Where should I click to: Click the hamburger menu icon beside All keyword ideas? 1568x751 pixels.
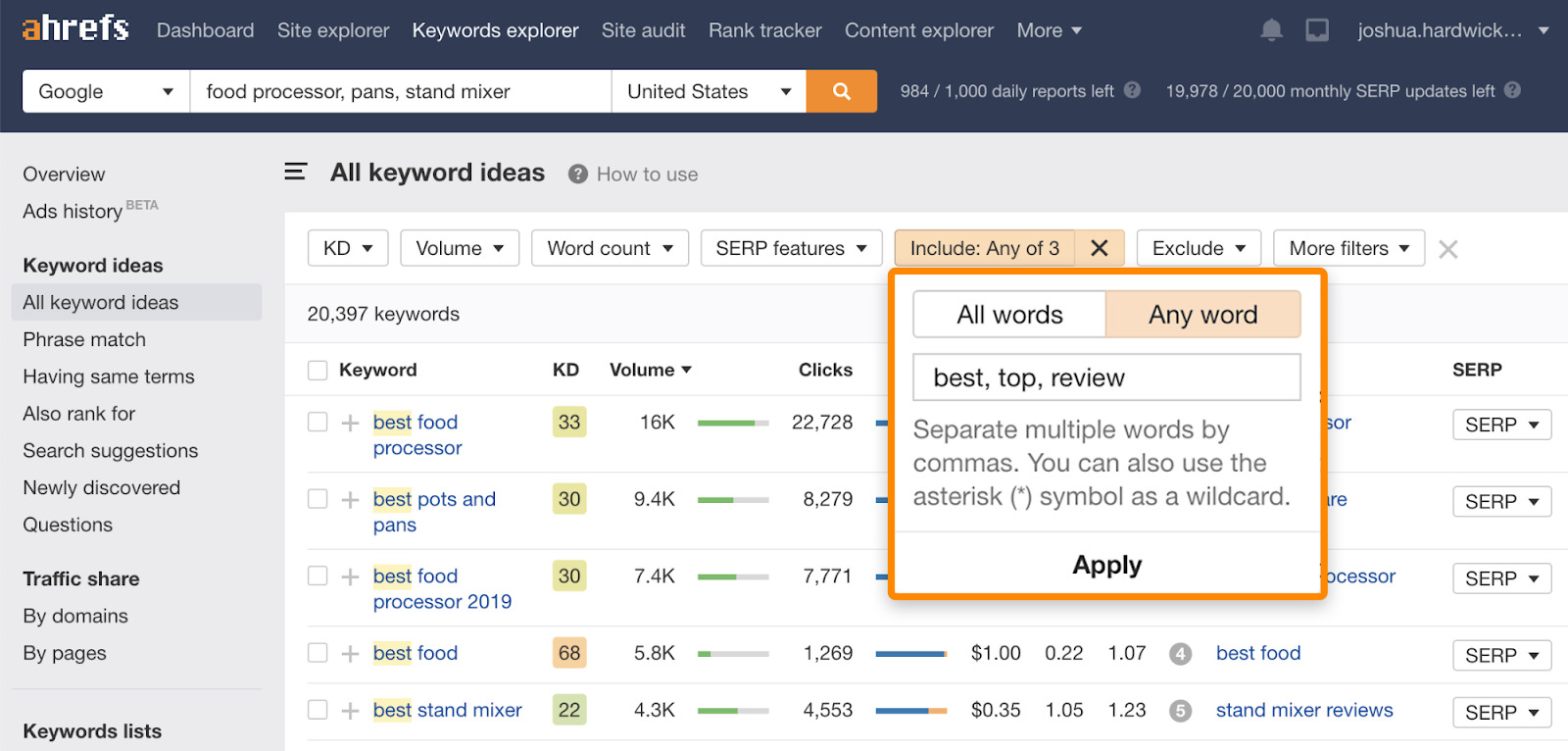(295, 173)
